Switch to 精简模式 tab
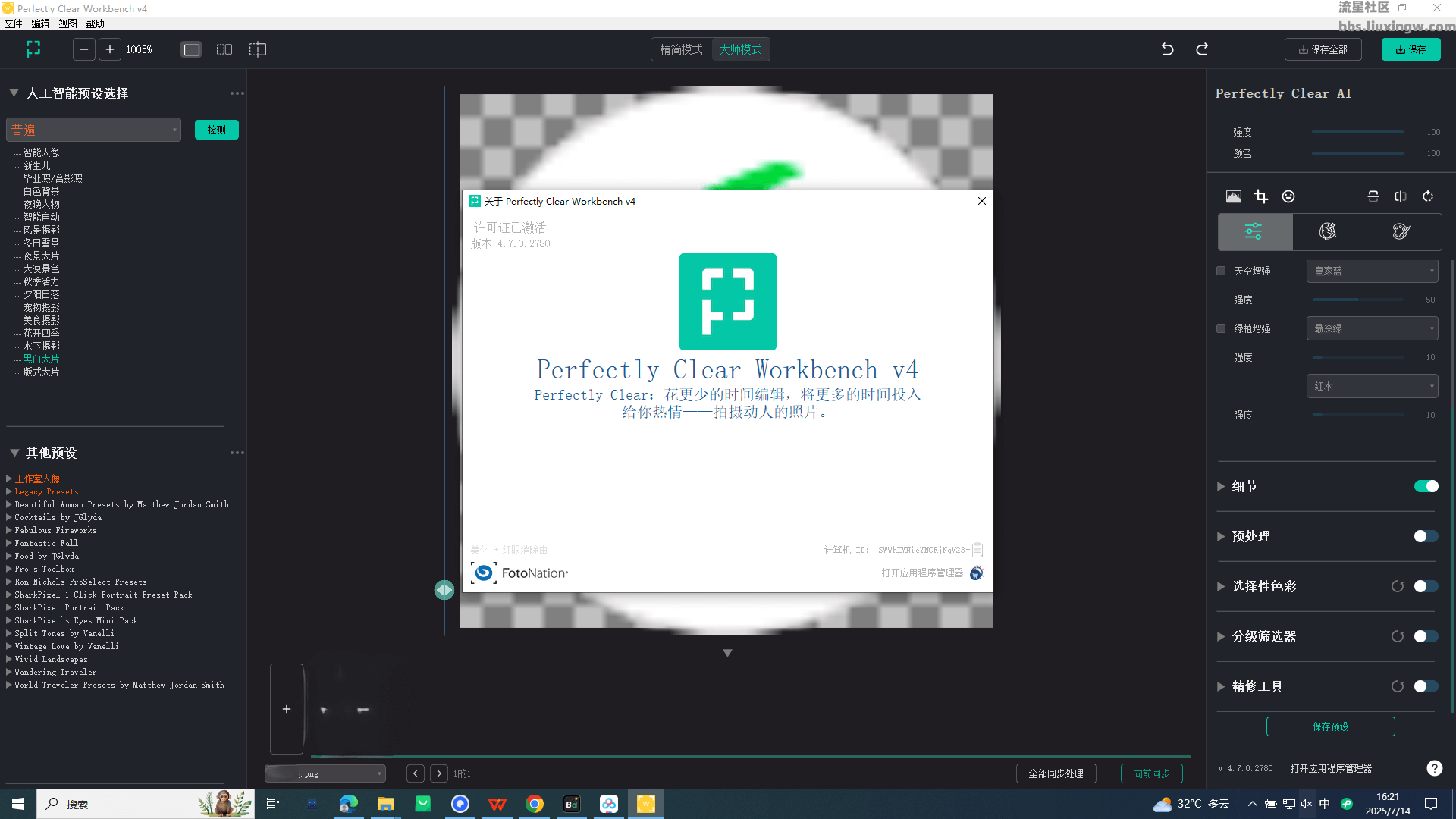This screenshot has height=819, width=1456. point(681,49)
